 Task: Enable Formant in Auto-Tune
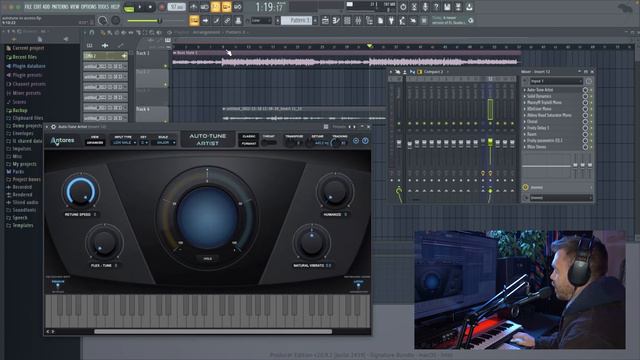(249, 144)
